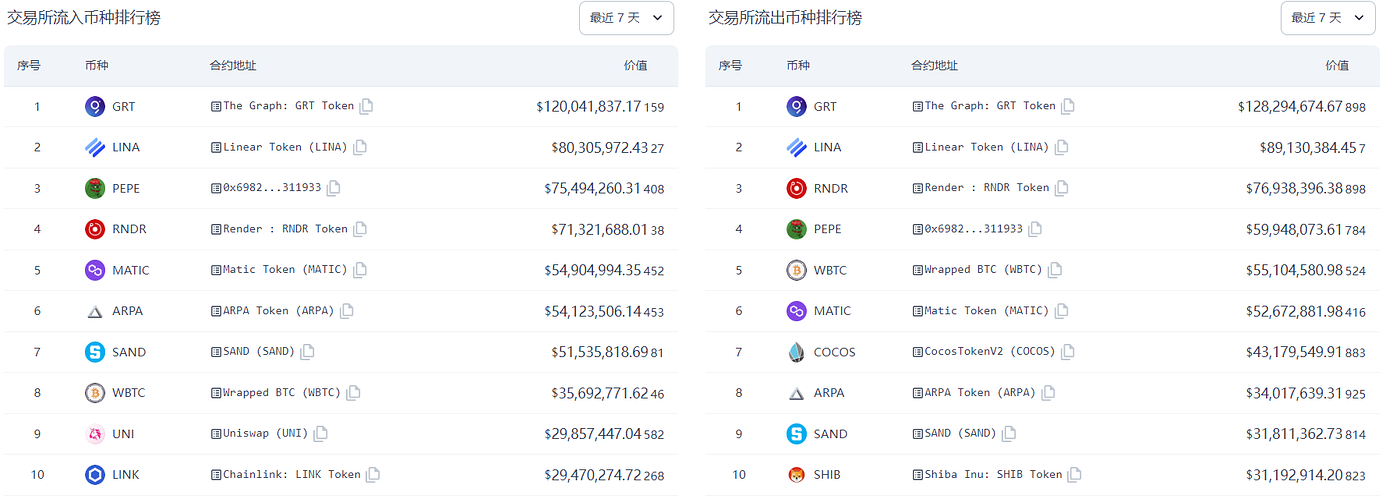The width and height of the screenshot is (1400, 496).
Task: Copy PEPE contract address in outflow table
Action: pos(1035,229)
